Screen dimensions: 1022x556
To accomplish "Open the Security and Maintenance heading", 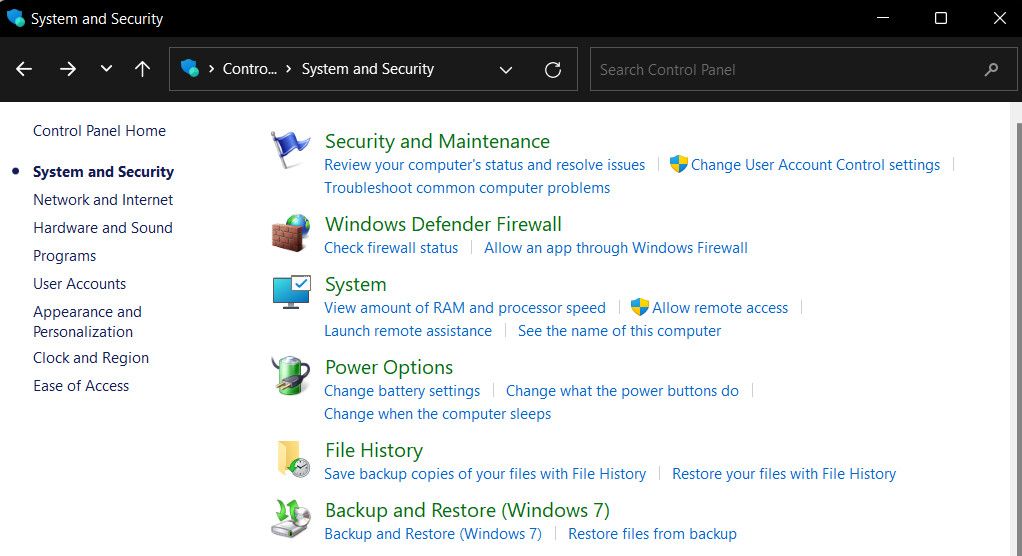I will (x=437, y=141).
